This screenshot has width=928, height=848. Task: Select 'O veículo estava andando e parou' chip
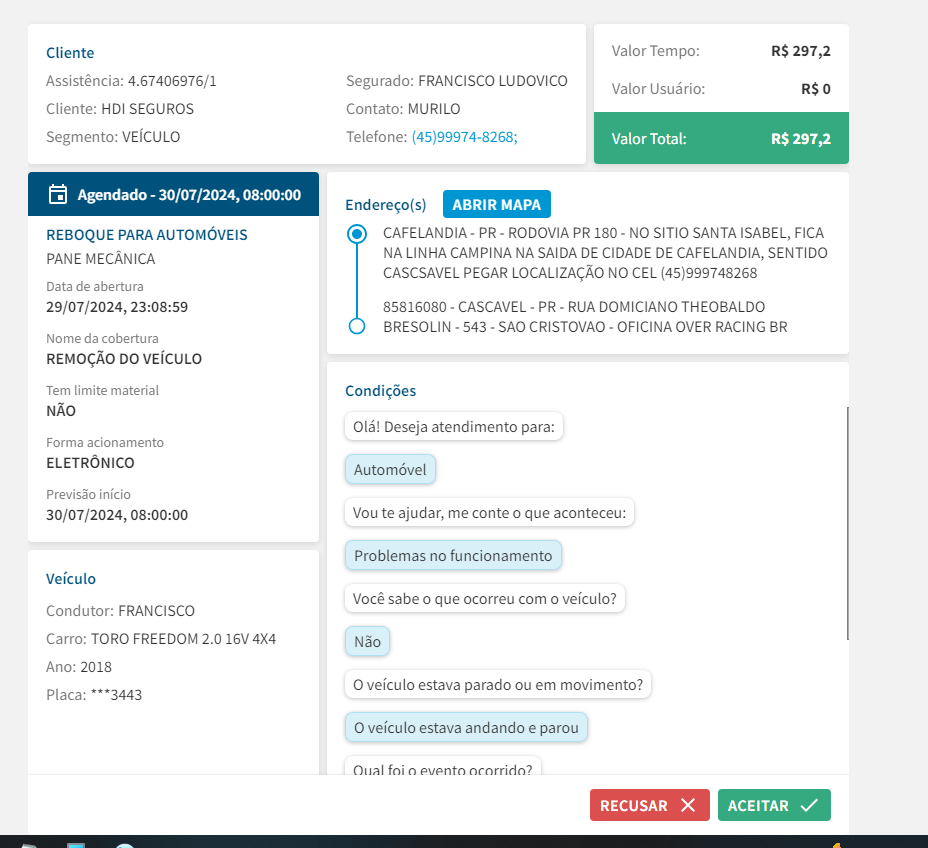tap(466, 727)
